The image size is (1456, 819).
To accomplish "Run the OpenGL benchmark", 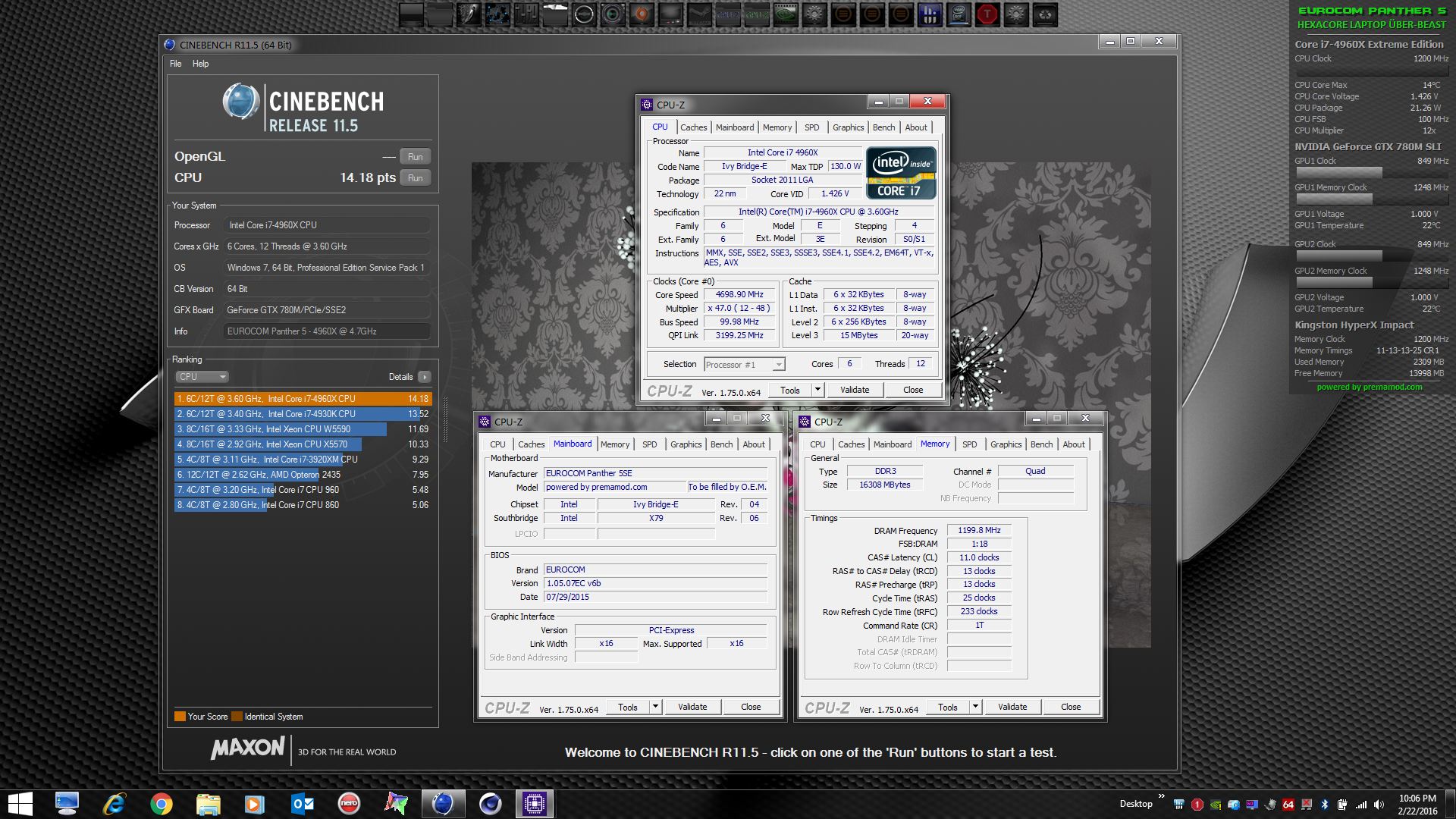I will coord(415,157).
